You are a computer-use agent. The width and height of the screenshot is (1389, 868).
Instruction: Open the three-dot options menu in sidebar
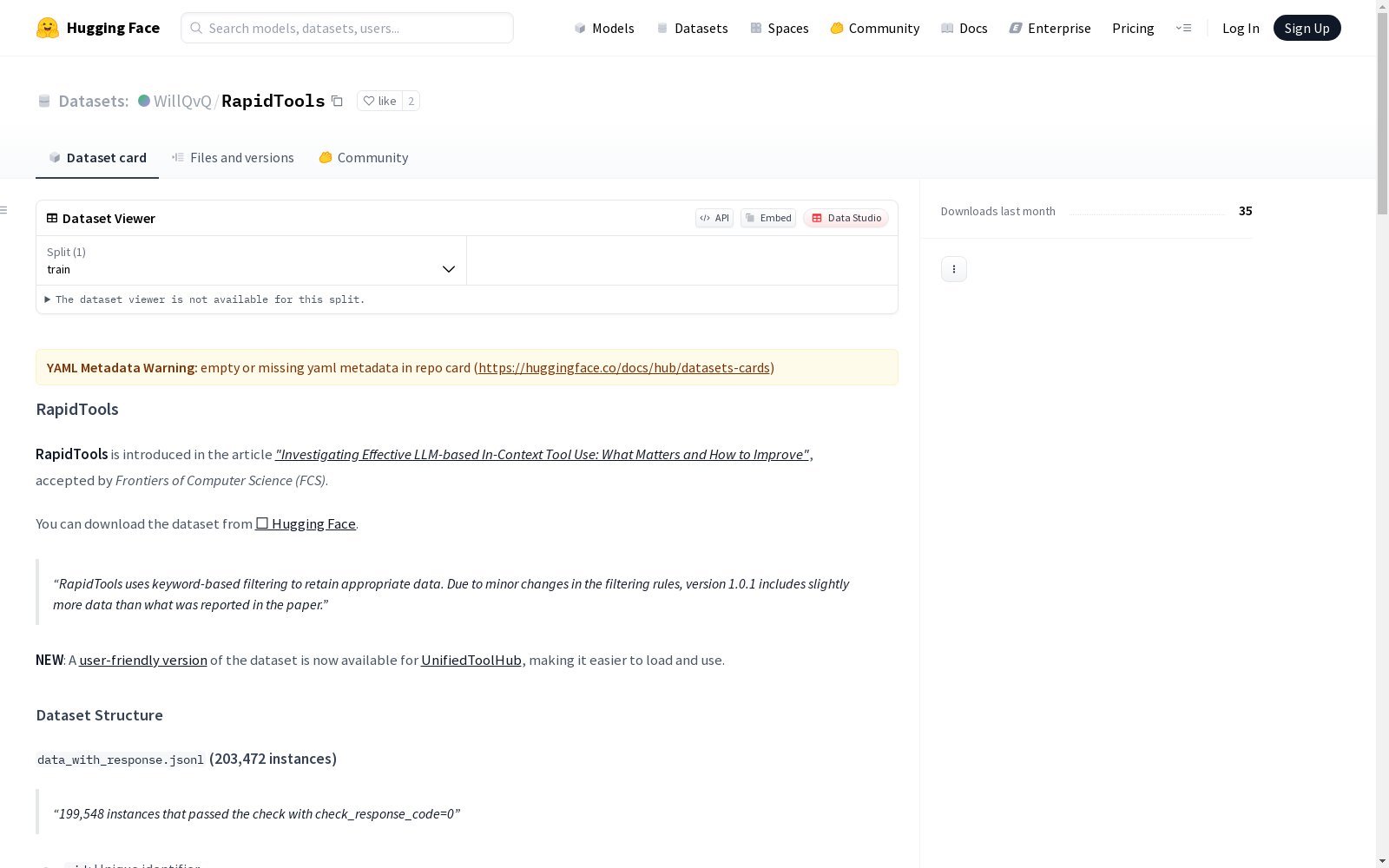click(954, 269)
